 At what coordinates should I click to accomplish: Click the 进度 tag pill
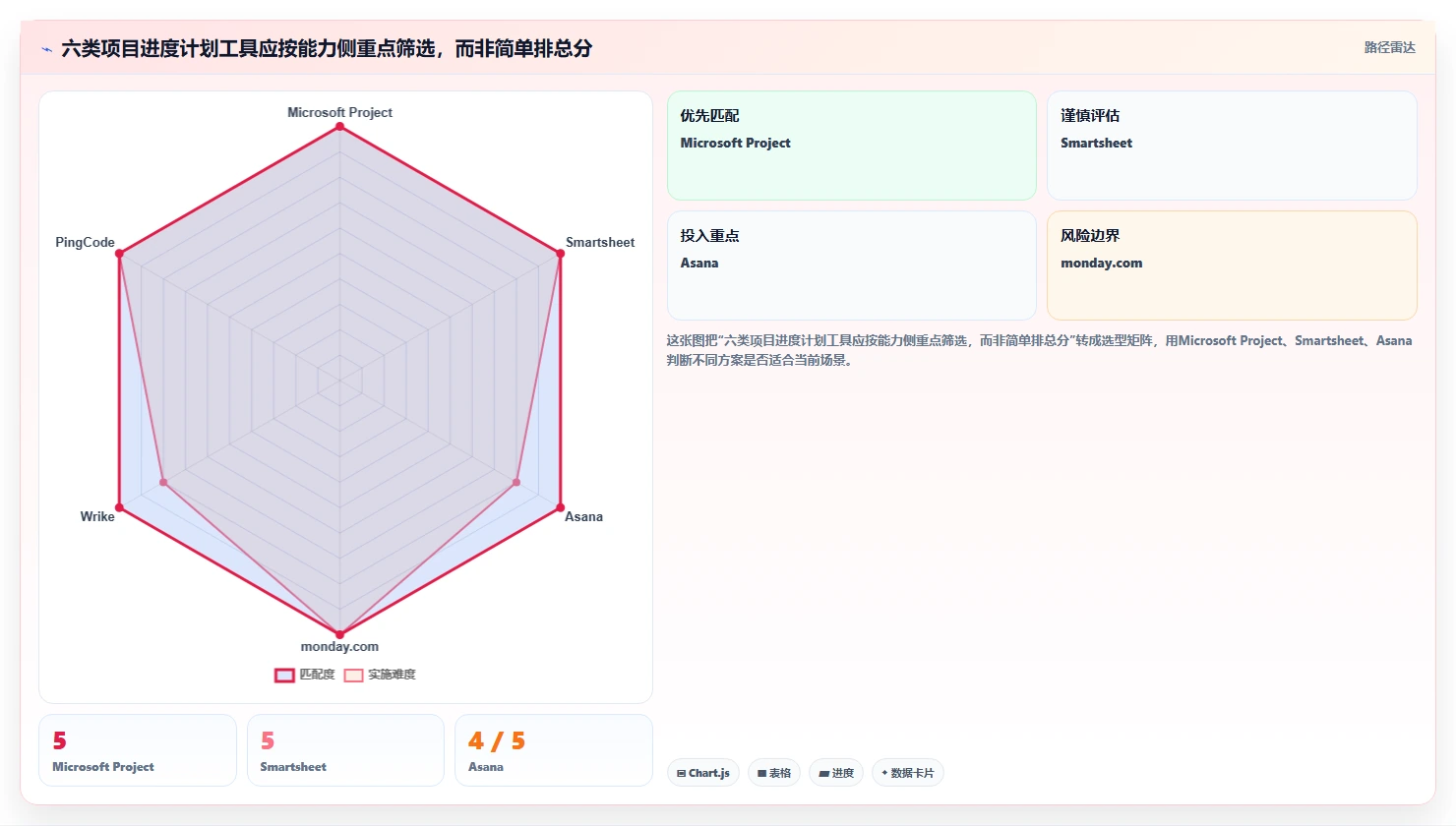pyautogui.click(x=836, y=773)
